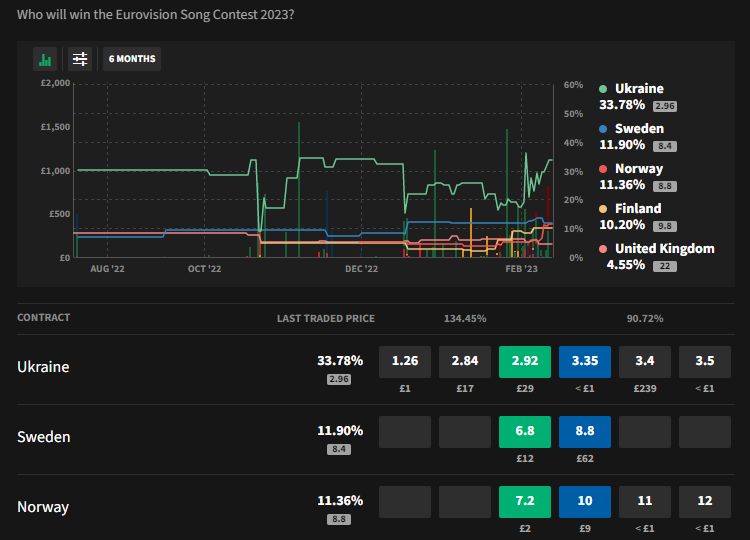Open the 6 MONTHS time range selector

tap(132, 59)
